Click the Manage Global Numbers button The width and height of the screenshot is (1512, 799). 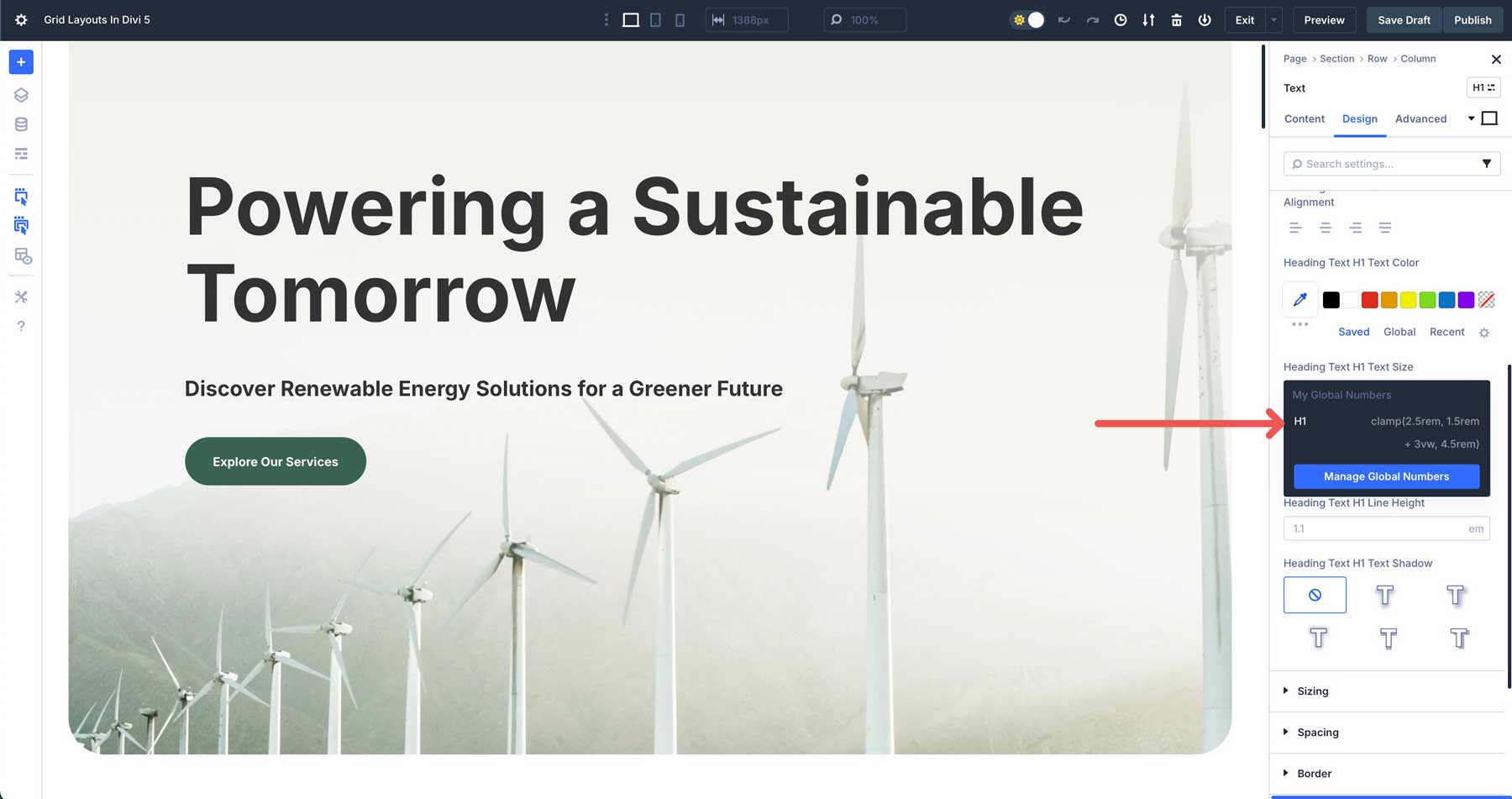[1386, 476]
